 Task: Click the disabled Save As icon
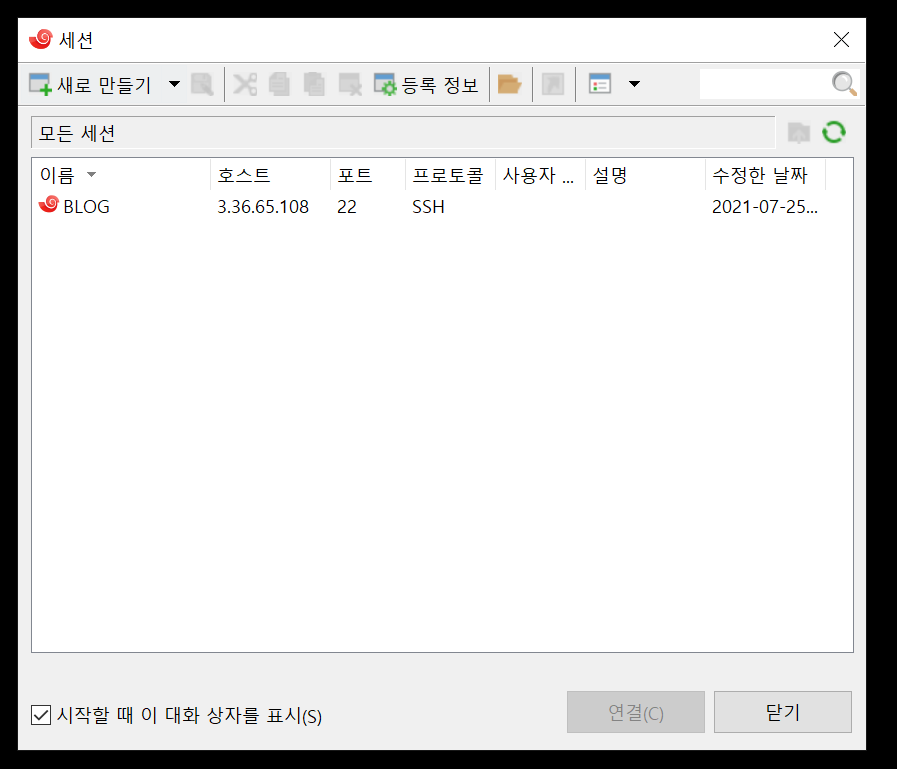[202, 85]
